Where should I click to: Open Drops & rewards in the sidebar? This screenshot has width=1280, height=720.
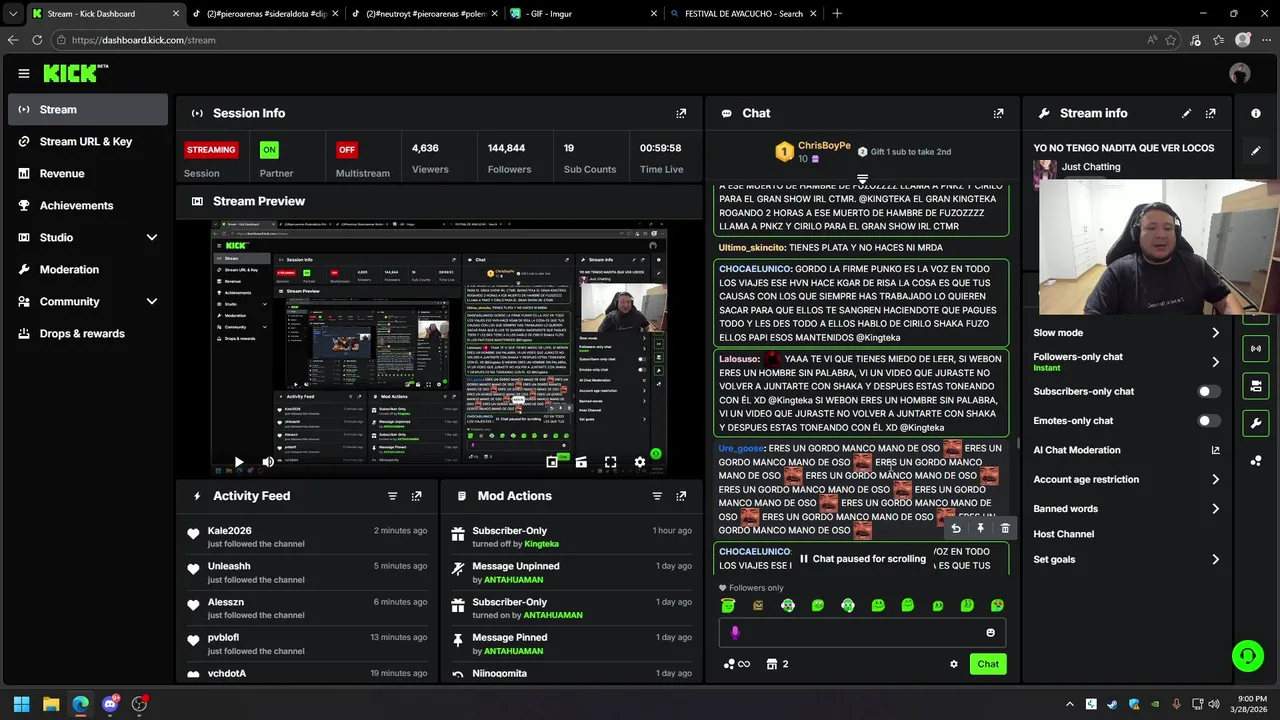pos(88,334)
